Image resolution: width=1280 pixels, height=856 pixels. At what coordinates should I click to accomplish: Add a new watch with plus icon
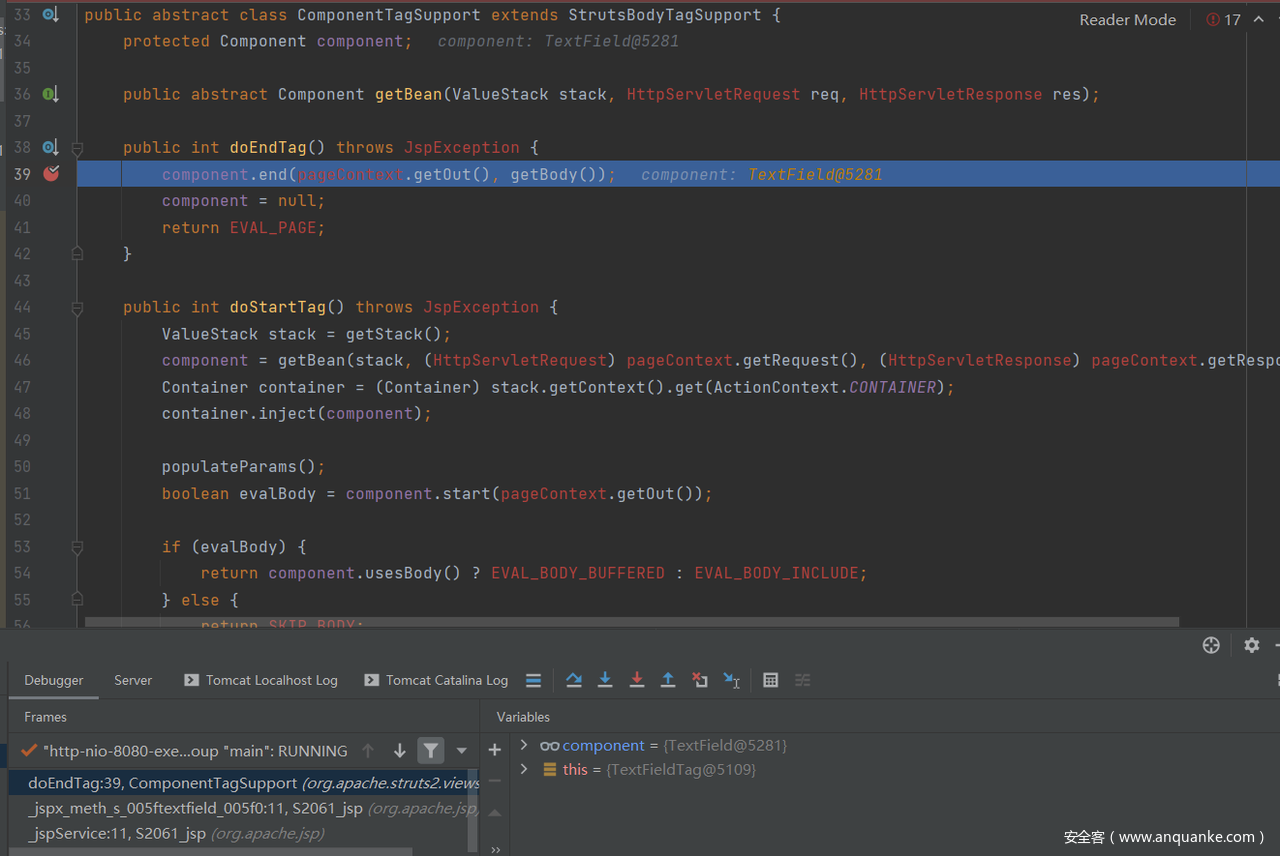point(494,749)
